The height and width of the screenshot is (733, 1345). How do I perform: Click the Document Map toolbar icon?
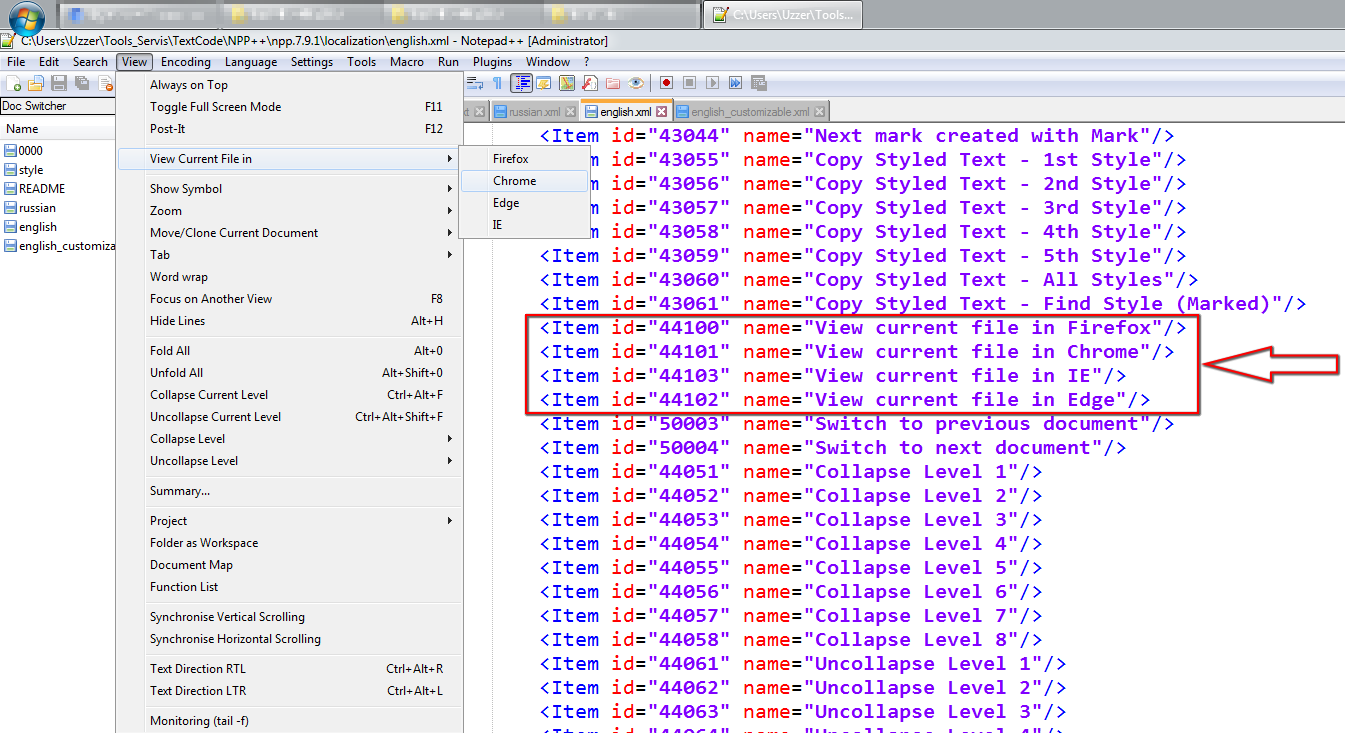click(567, 83)
